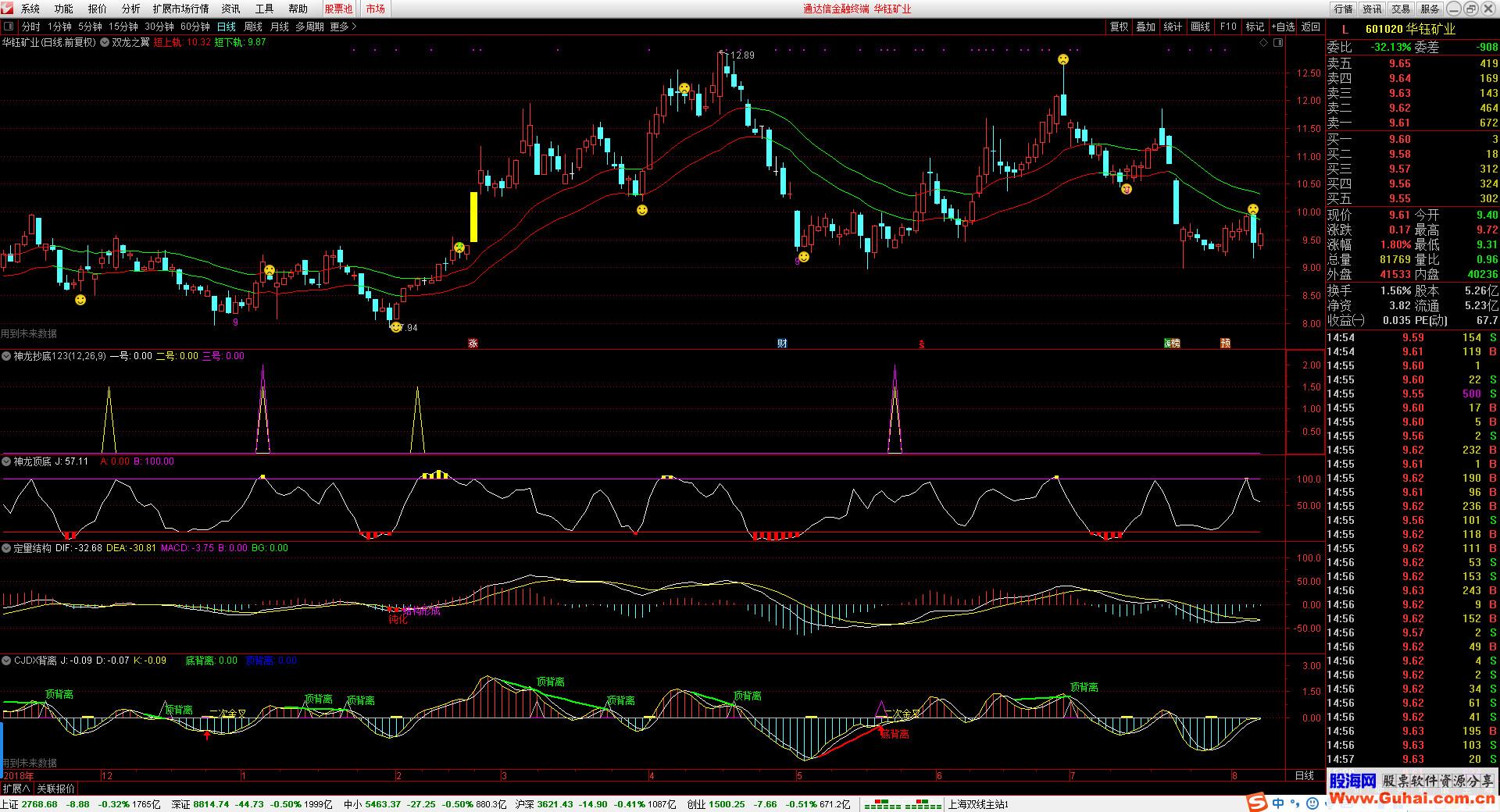Viewport: 1500px width, 812px height.
Task: Open F10 company info
Action: click(x=1228, y=27)
